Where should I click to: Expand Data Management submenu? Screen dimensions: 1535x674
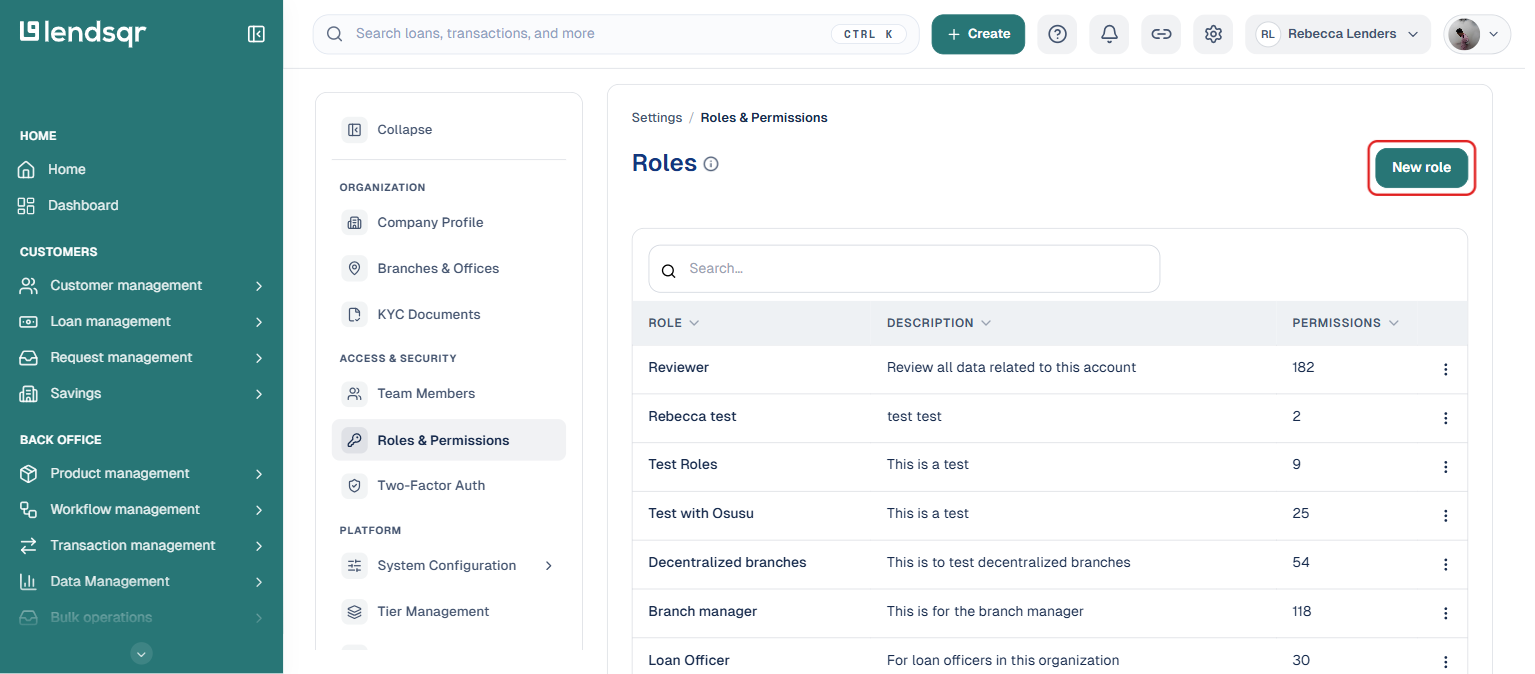259,582
